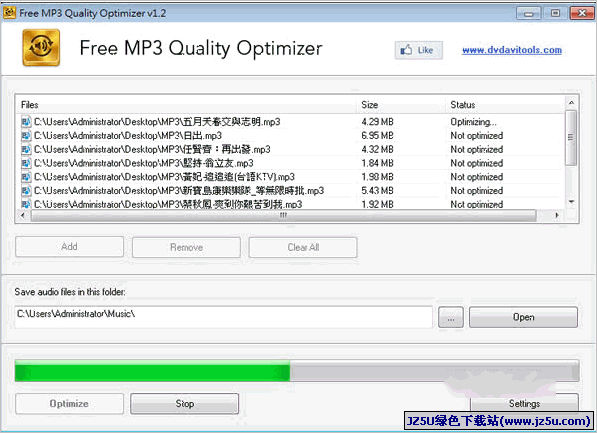The image size is (597, 433).
Task: Click the file icon of 日出.mp3 row
Action: click(x=26, y=136)
